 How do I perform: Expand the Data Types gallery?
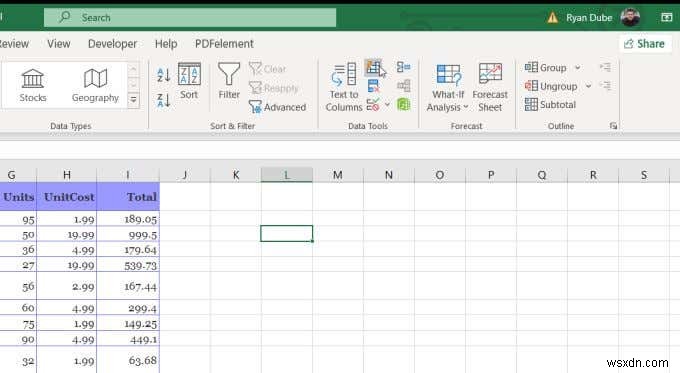tap(134, 100)
